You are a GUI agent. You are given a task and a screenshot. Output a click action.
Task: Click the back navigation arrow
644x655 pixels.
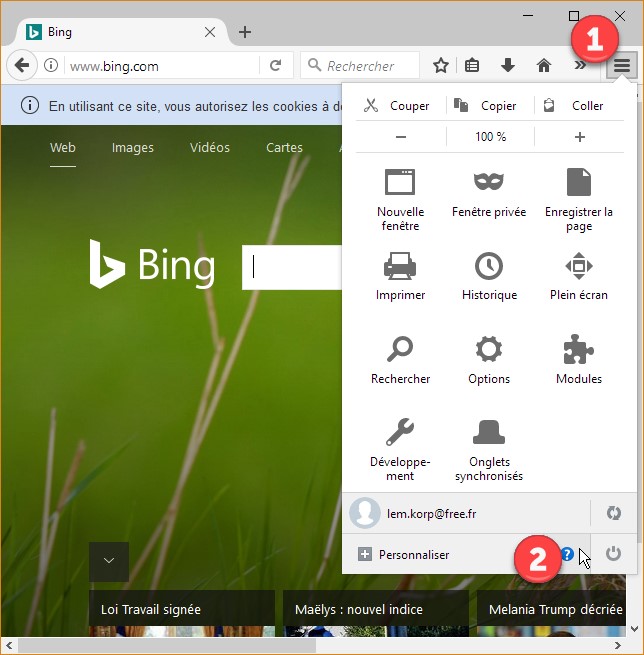[x=22, y=65]
